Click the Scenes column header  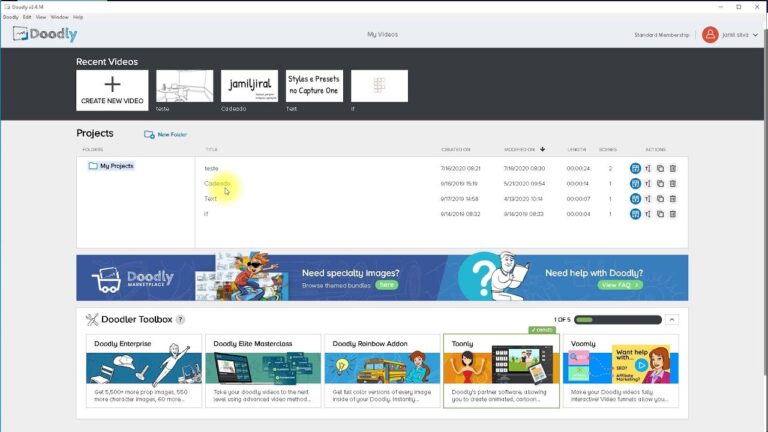[608, 149]
